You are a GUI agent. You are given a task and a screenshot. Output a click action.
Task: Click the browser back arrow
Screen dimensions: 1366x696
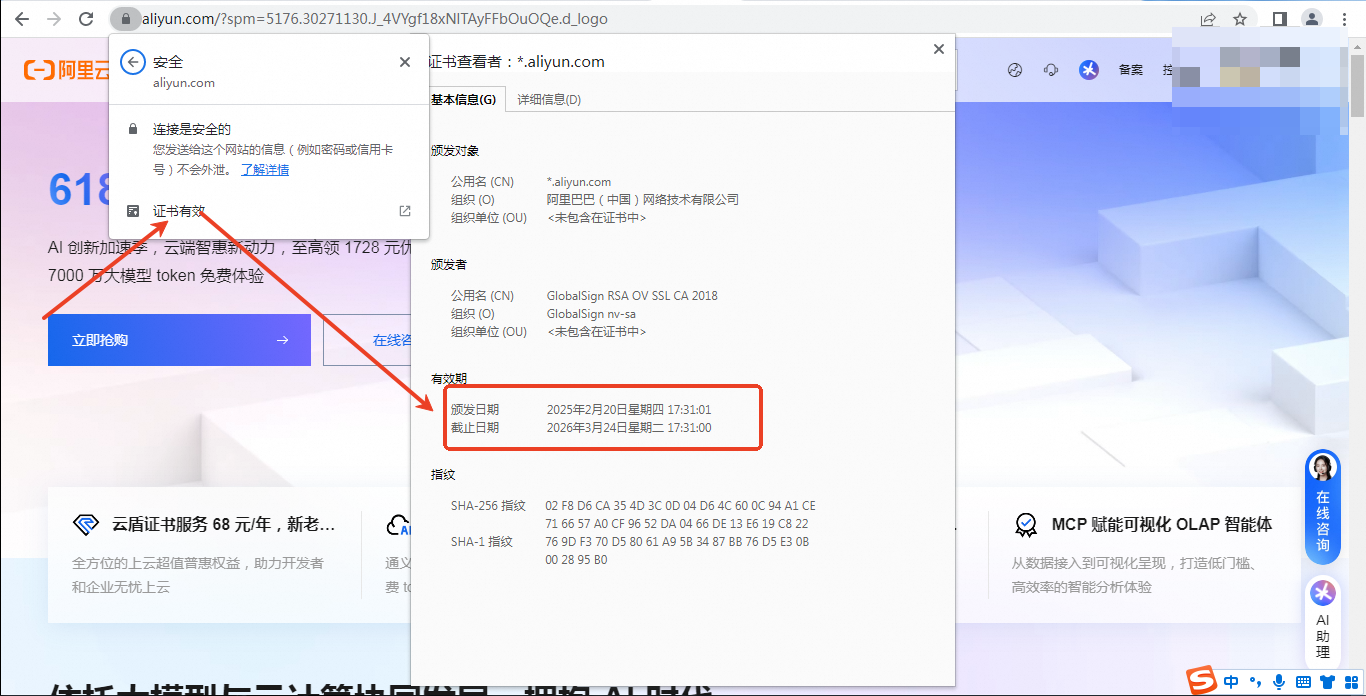click(x=22, y=19)
